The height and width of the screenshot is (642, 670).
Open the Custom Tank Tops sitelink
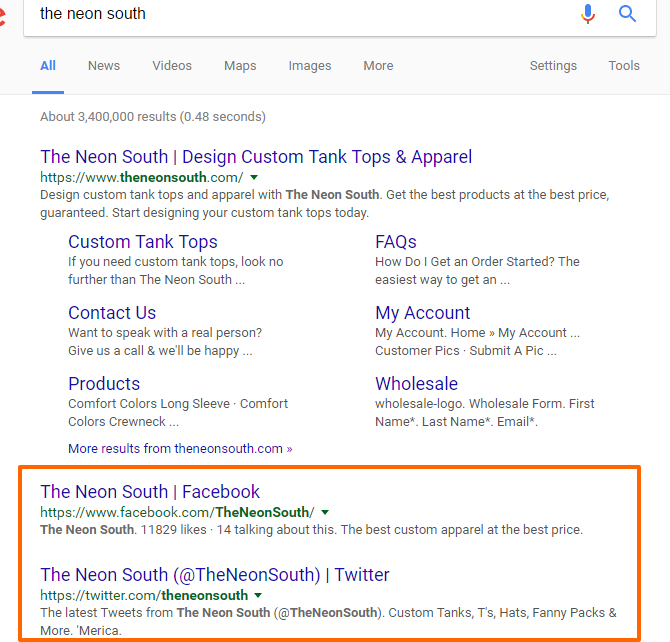[143, 242]
